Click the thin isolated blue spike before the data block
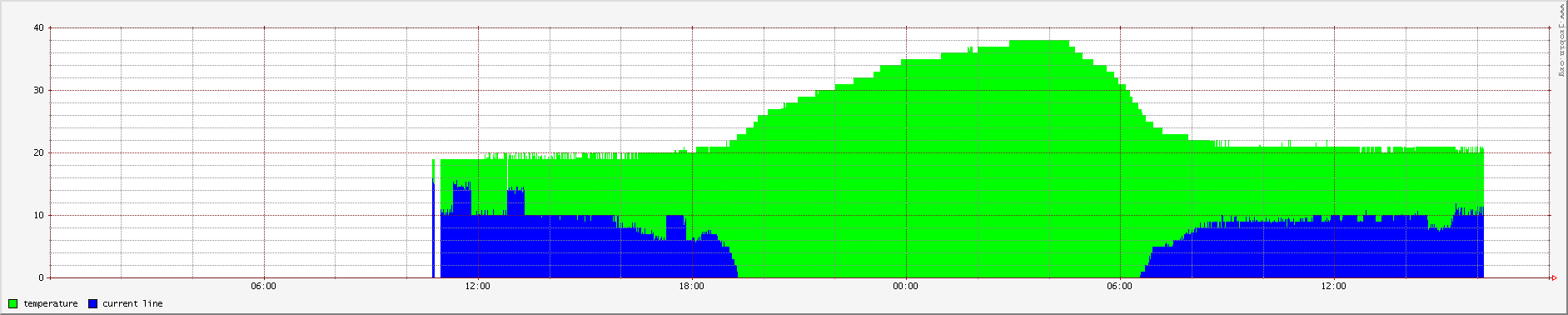Image resolution: width=1568 pixels, height=315 pixels. coord(433,229)
